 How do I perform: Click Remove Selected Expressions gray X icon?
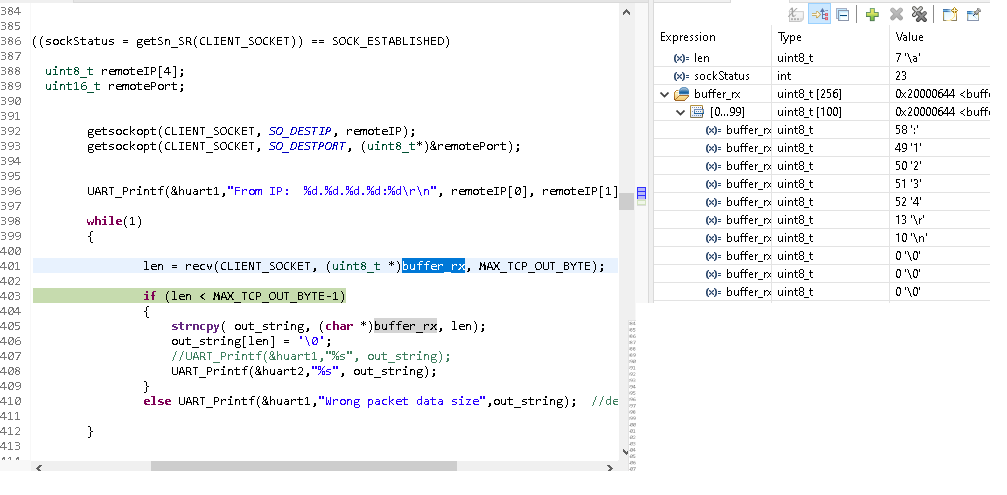896,14
